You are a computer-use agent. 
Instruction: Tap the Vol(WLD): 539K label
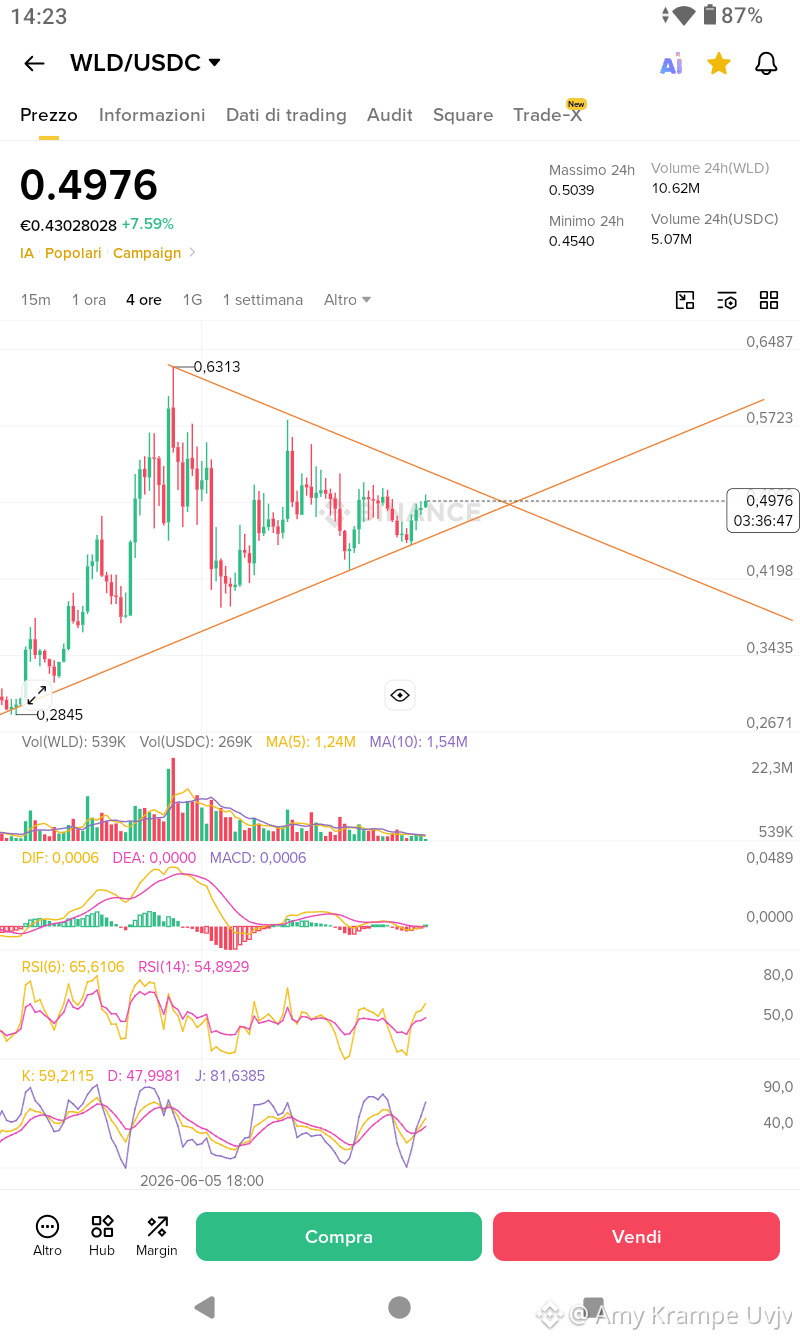[x=73, y=742]
